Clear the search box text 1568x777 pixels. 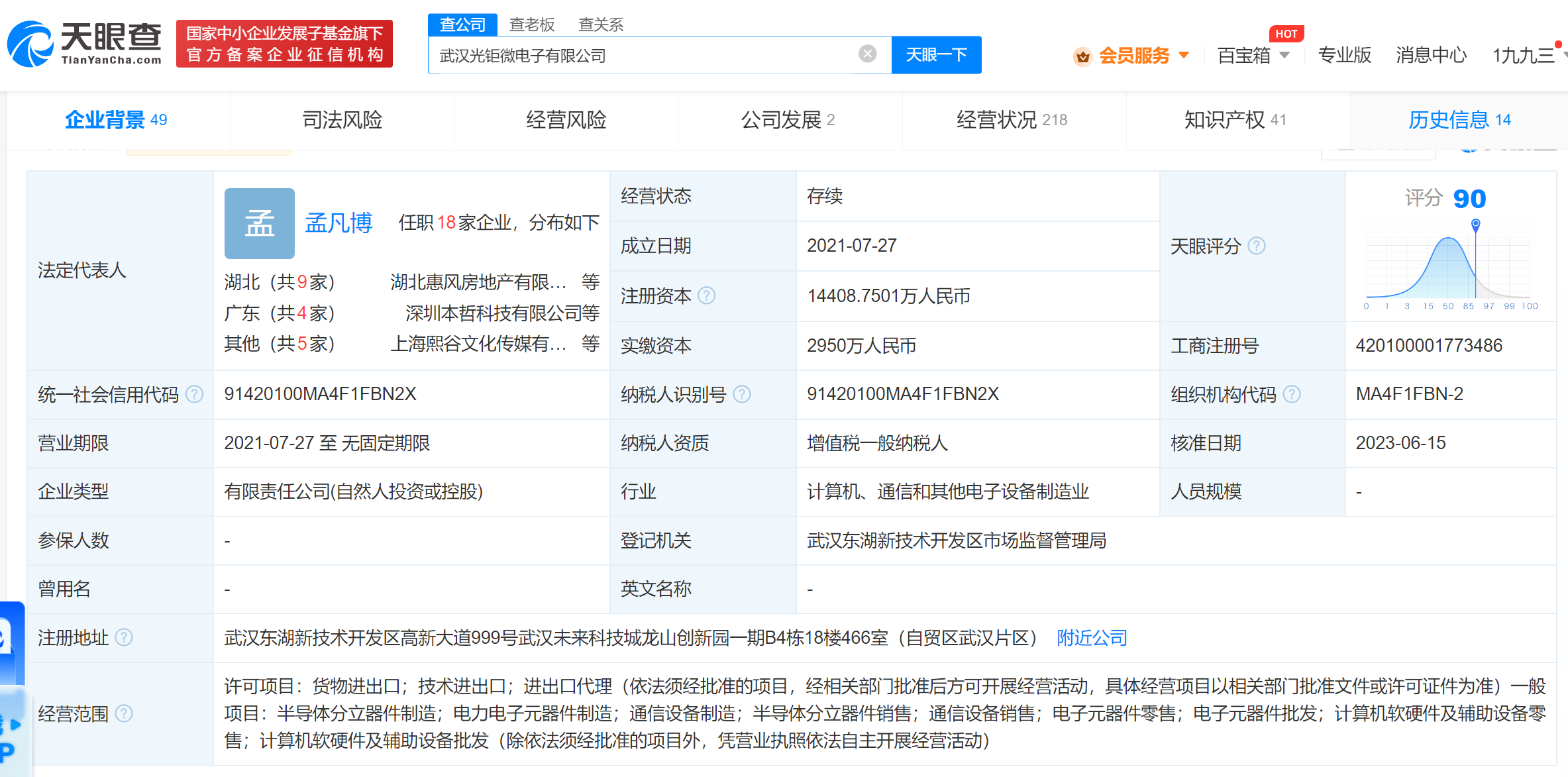(867, 54)
